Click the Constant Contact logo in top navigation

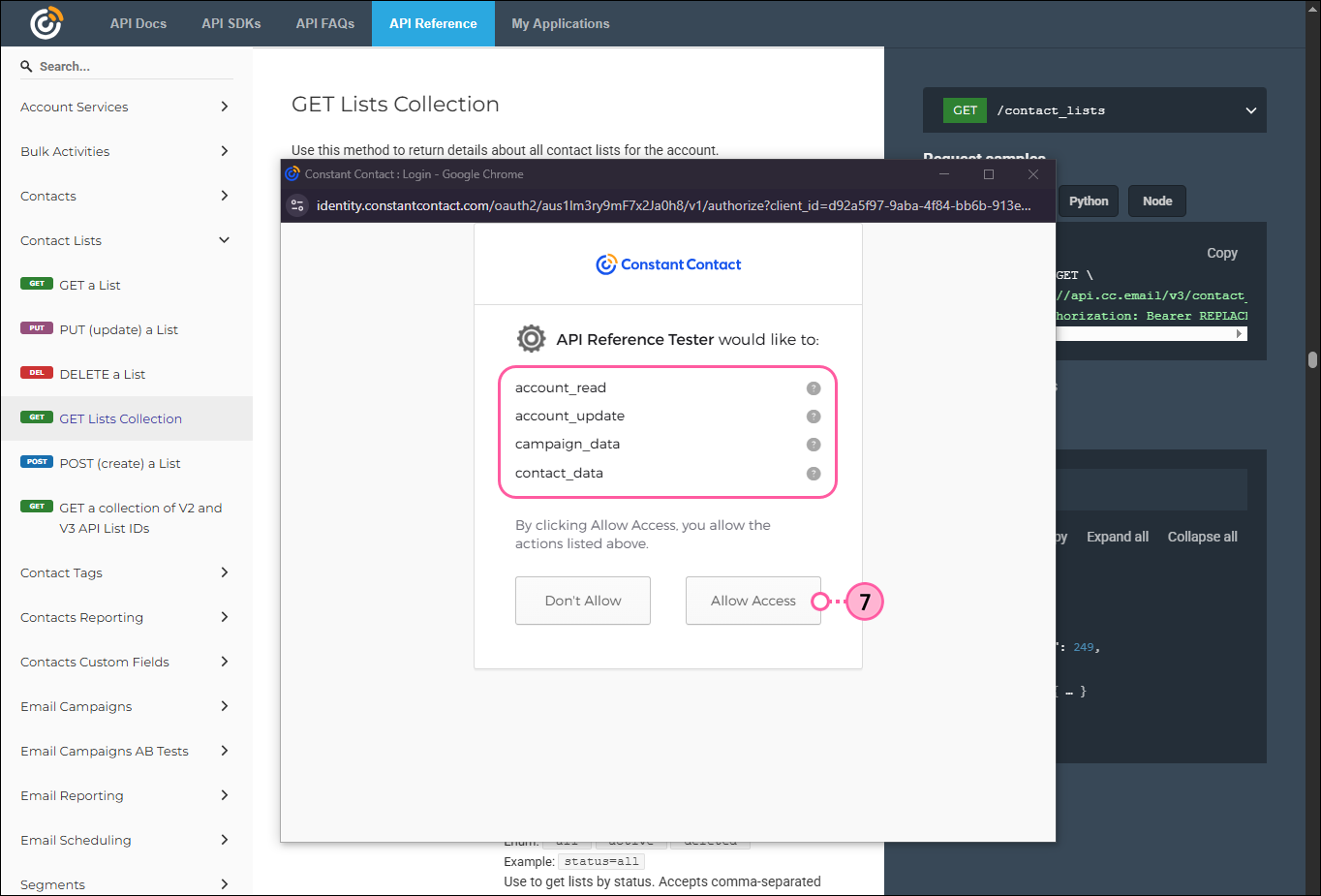click(46, 22)
